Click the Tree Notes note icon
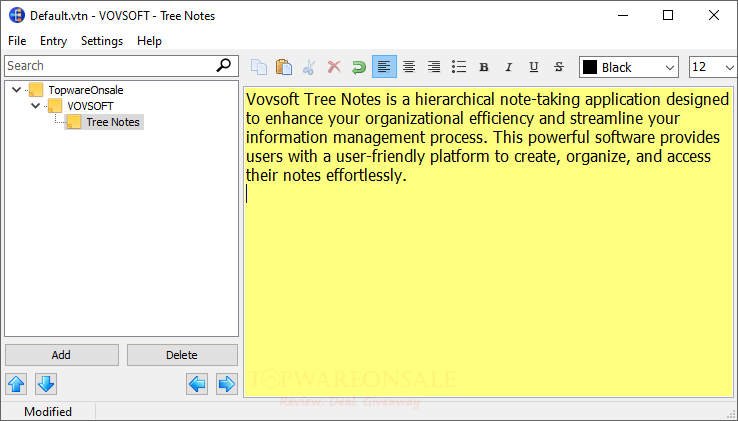This screenshot has height=421, width=738. 73,121
